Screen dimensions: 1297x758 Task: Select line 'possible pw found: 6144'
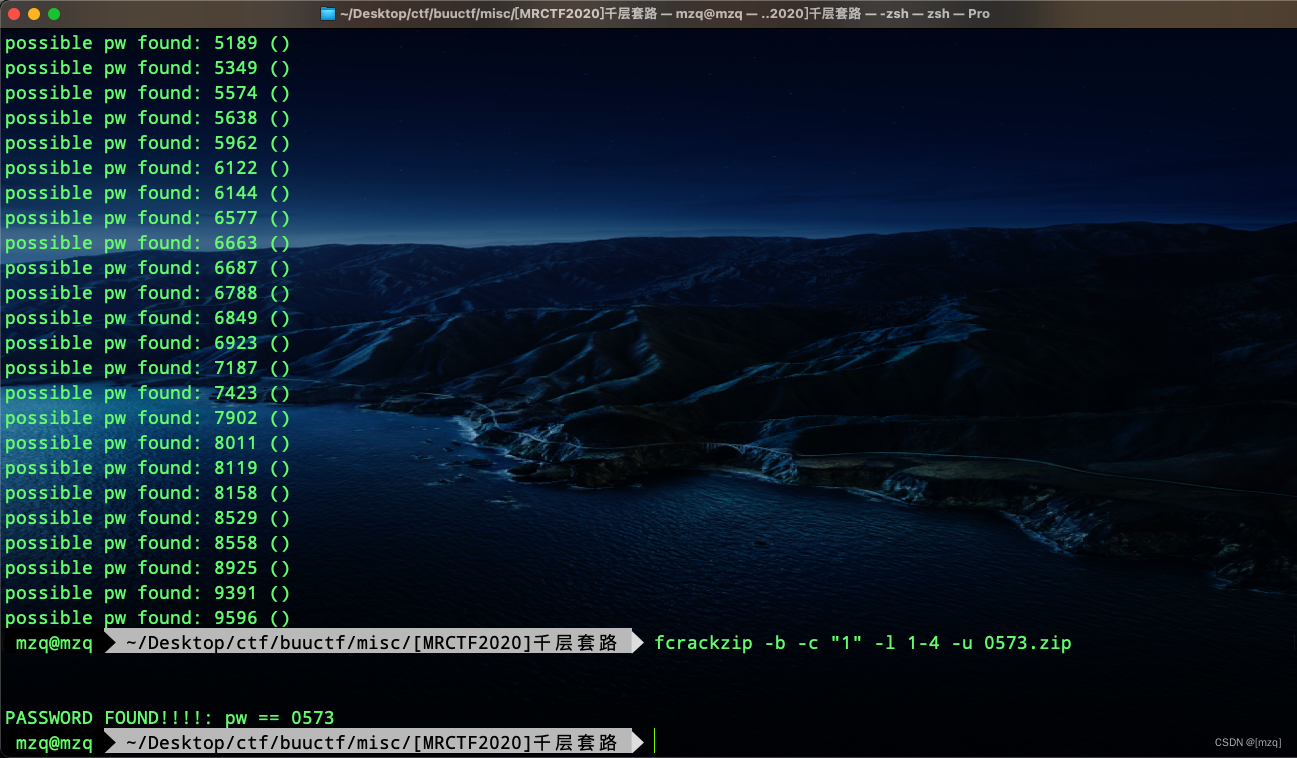point(148,193)
